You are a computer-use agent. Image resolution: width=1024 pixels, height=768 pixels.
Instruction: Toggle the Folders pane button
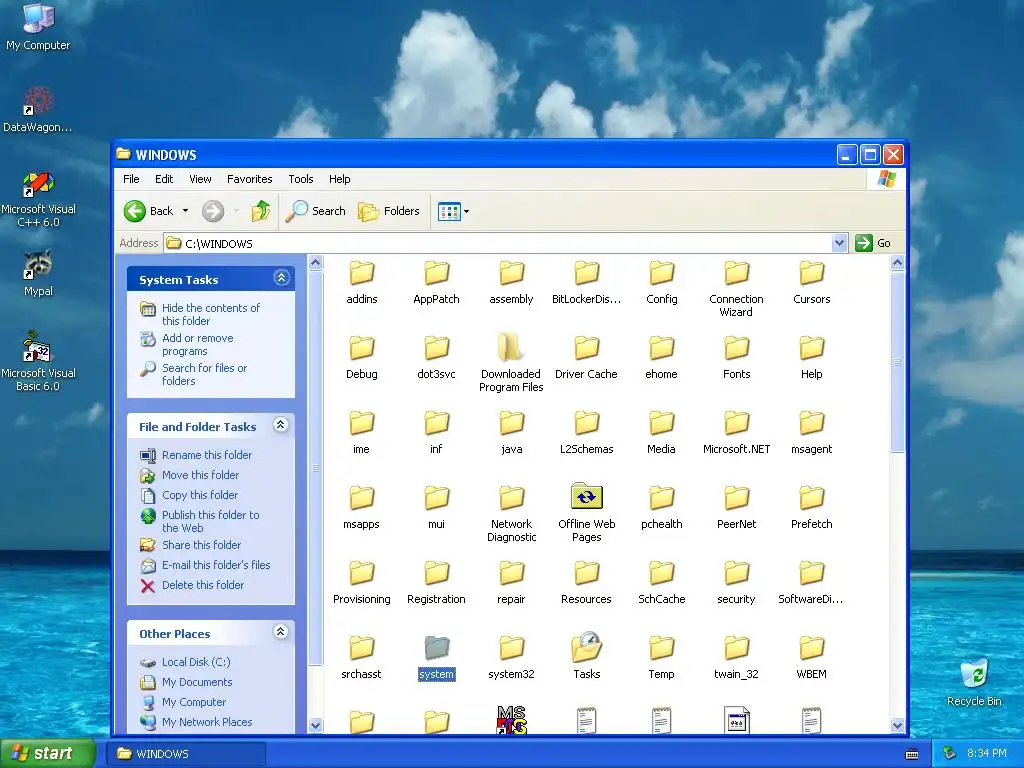[389, 211]
